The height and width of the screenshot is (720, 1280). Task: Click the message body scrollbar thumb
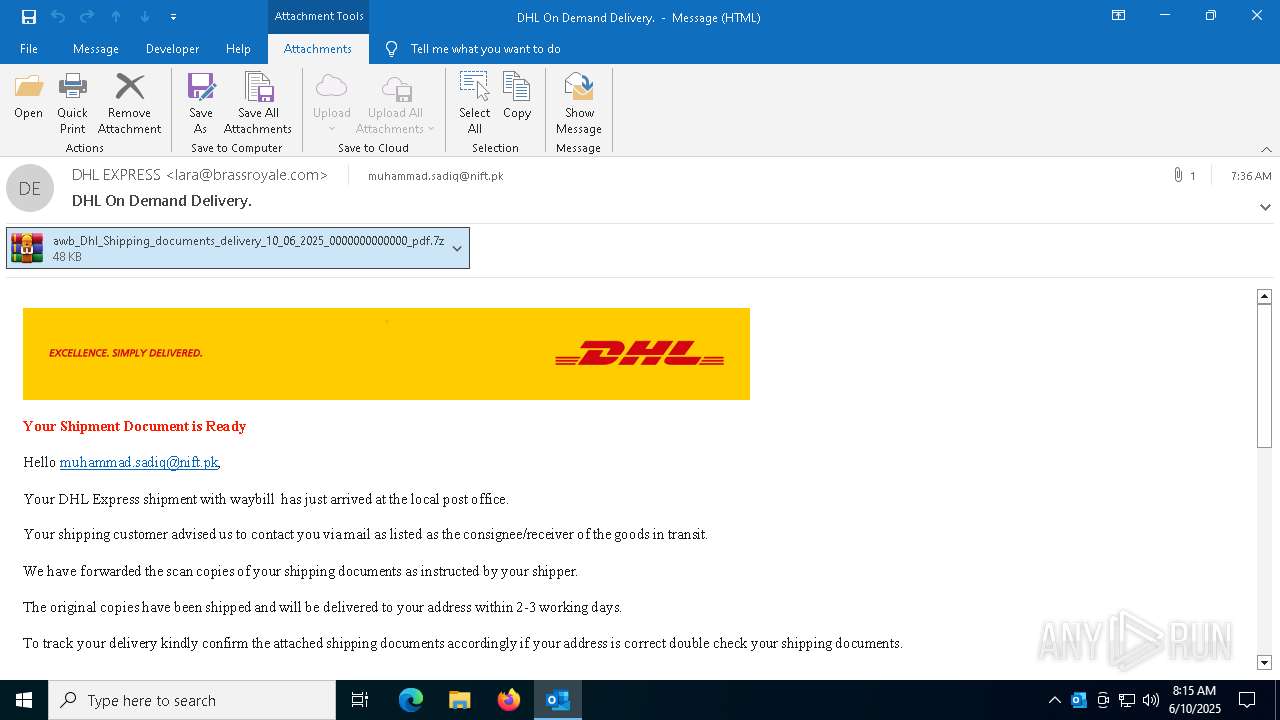tap(1264, 376)
